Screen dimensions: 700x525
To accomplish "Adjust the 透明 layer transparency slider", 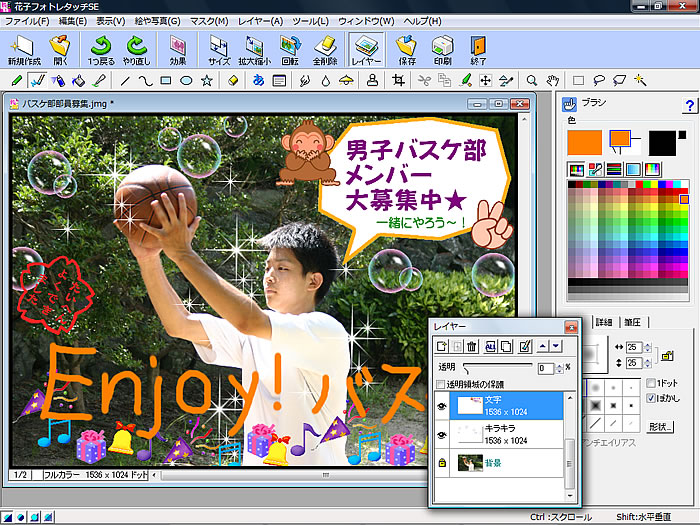I will 498,367.
